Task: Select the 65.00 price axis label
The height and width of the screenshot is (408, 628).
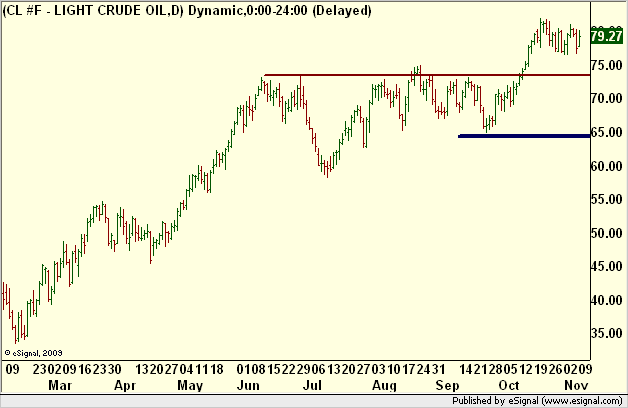Action: (x=607, y=132)
